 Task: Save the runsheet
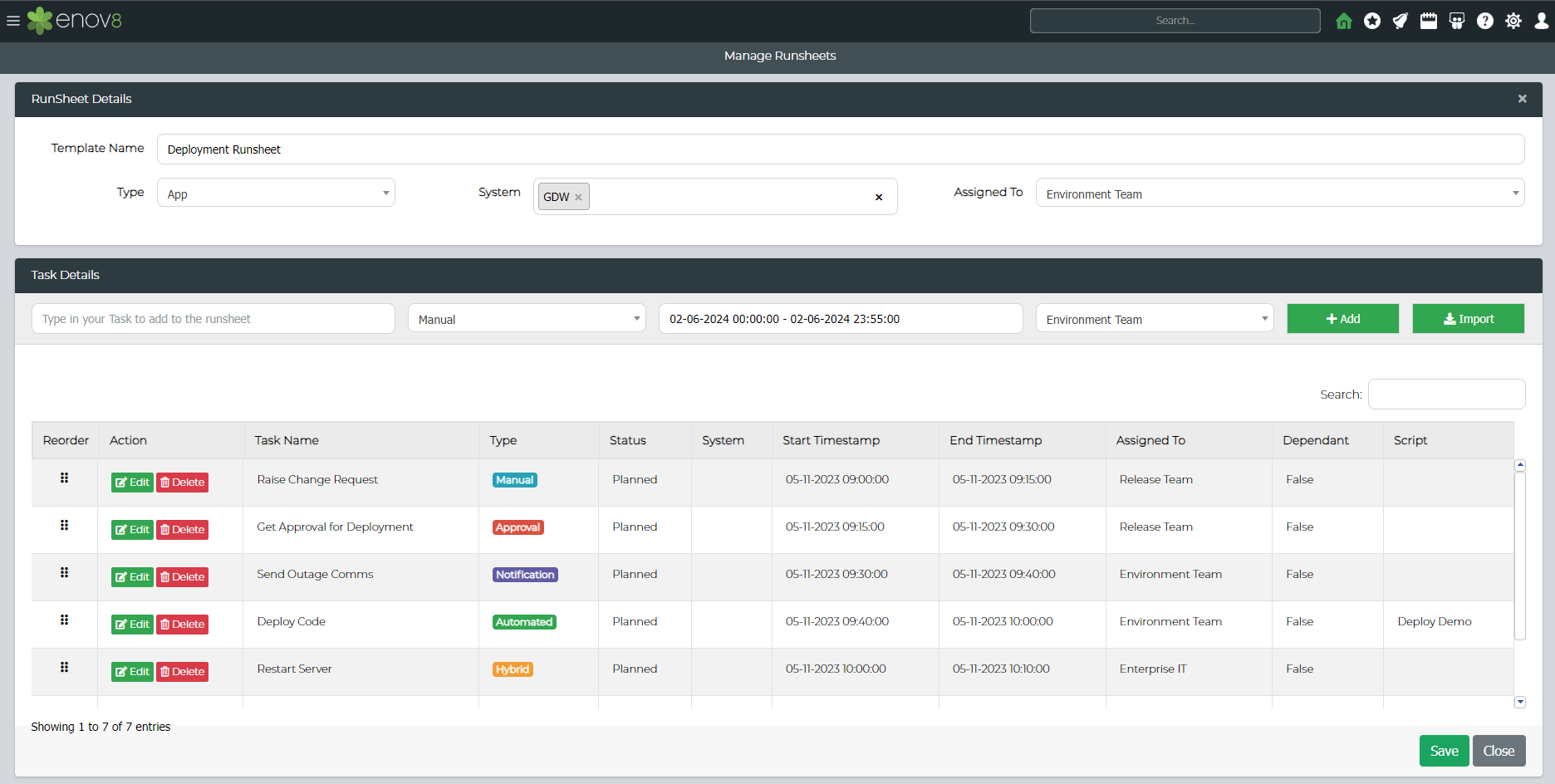(x=1445, y=751)
